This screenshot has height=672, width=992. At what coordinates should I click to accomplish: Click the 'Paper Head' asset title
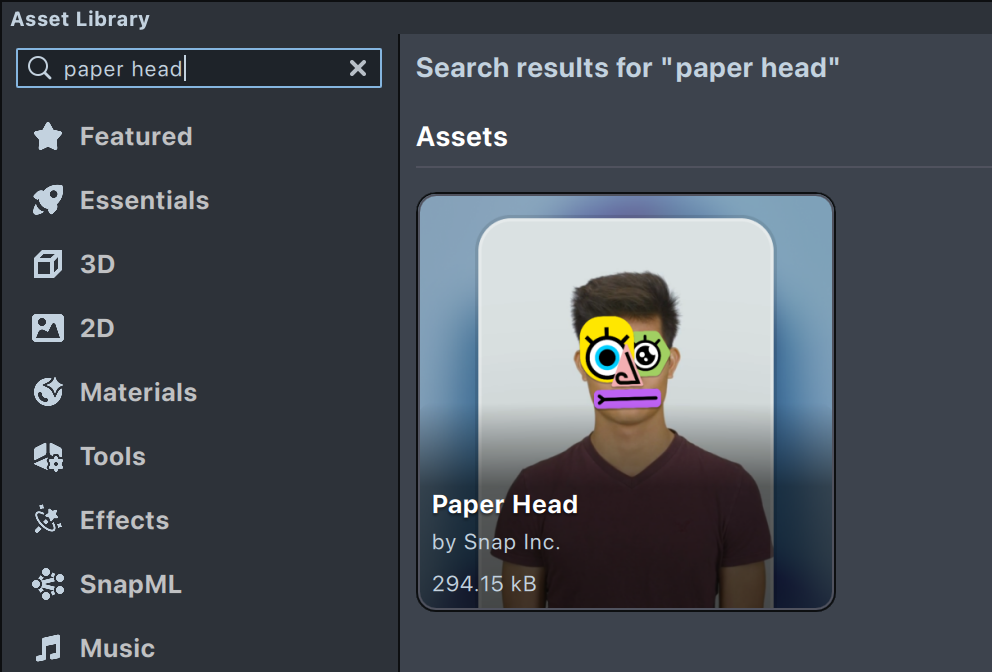(505, 504)
